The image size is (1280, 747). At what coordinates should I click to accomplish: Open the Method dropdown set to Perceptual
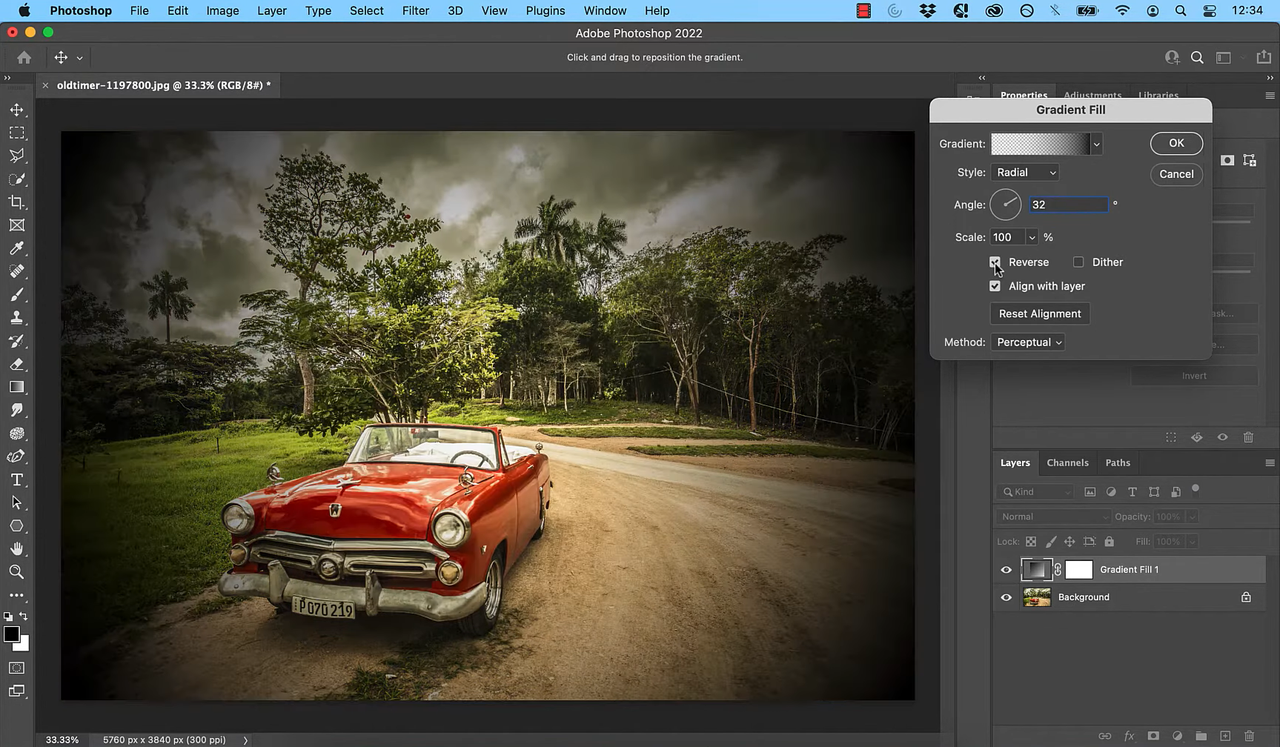[x=1028, y=342]
